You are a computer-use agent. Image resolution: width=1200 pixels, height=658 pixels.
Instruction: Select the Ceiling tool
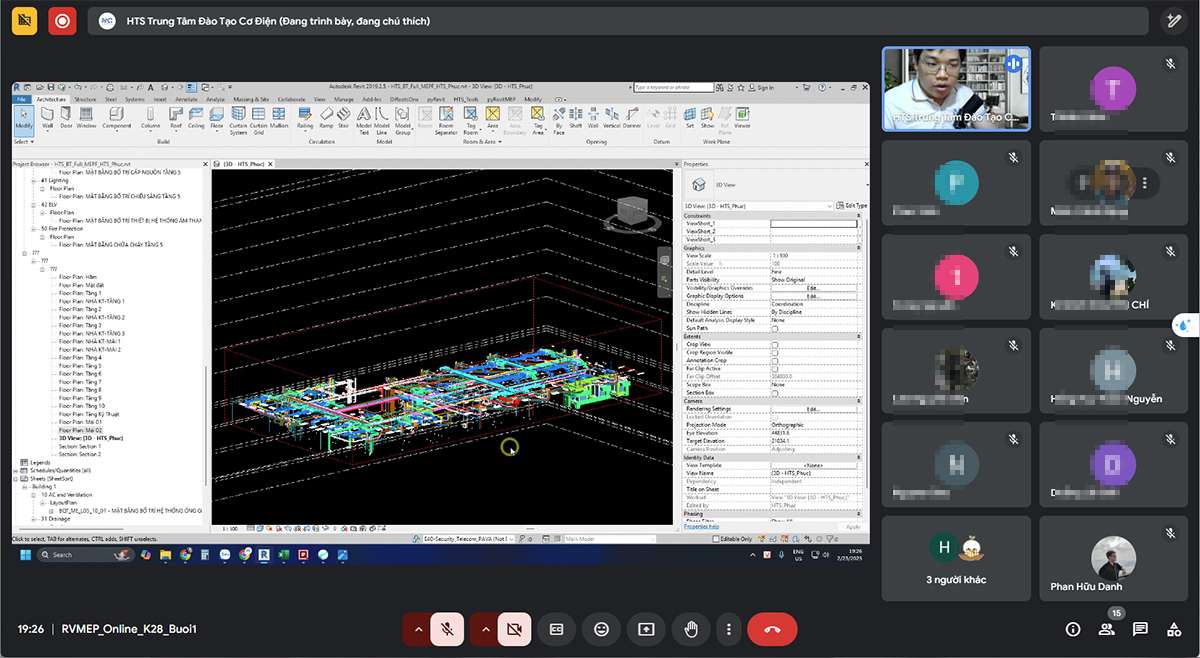pyautogui.click(x=196, y=119)
